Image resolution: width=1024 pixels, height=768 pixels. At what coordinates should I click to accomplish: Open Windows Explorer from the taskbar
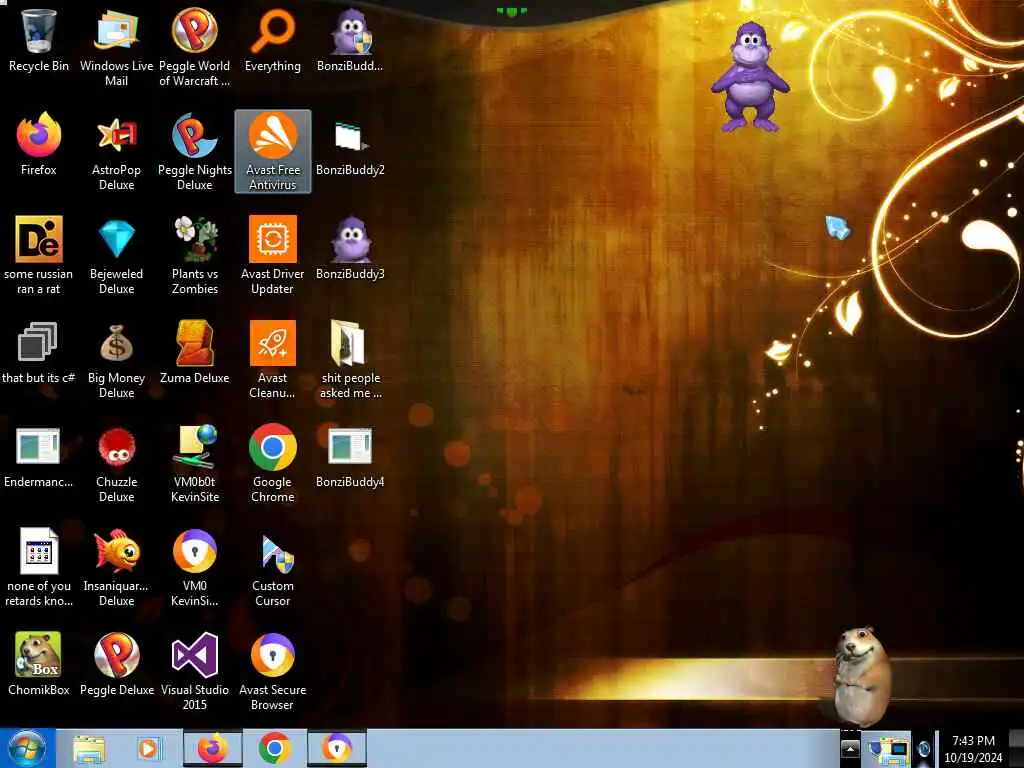89,748
